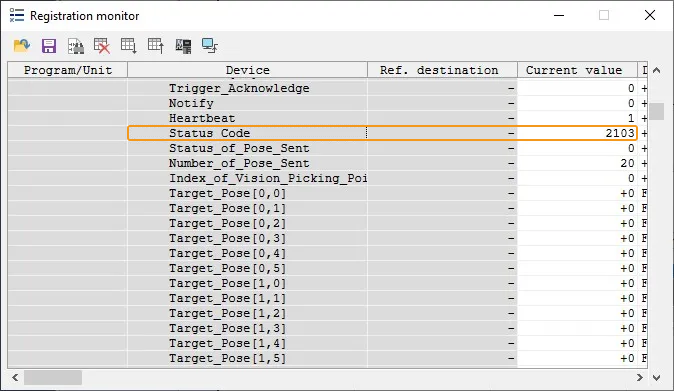This screenshot has width=674, height=391.
Task: Click the horizontal scroll right arrow
Action: pos(640,378)
